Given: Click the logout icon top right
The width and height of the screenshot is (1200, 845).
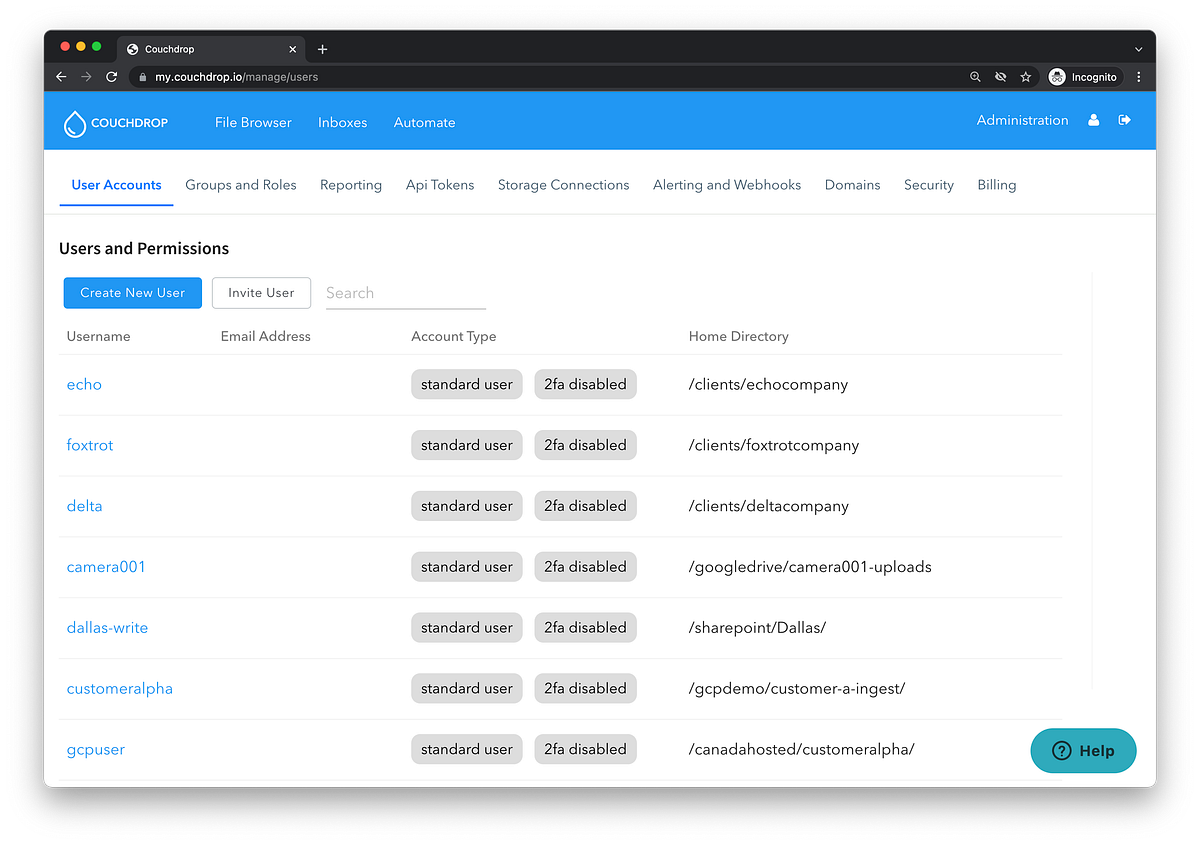Looking at the screenshot, I should click(1124, 120).
